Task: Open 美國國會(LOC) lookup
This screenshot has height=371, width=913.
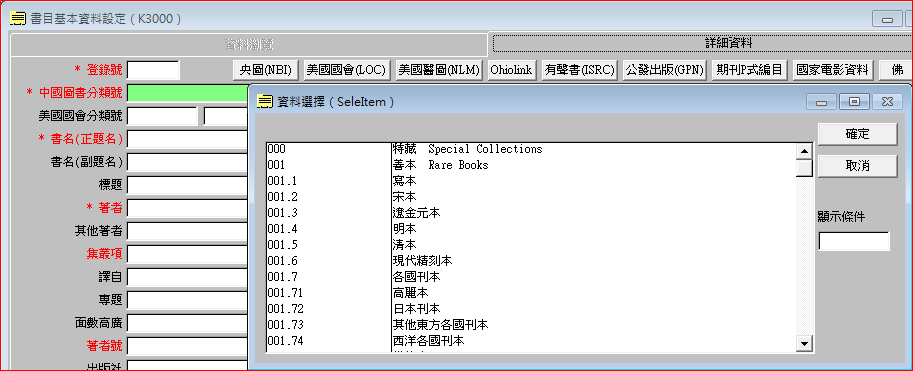Action: [346, 70]
